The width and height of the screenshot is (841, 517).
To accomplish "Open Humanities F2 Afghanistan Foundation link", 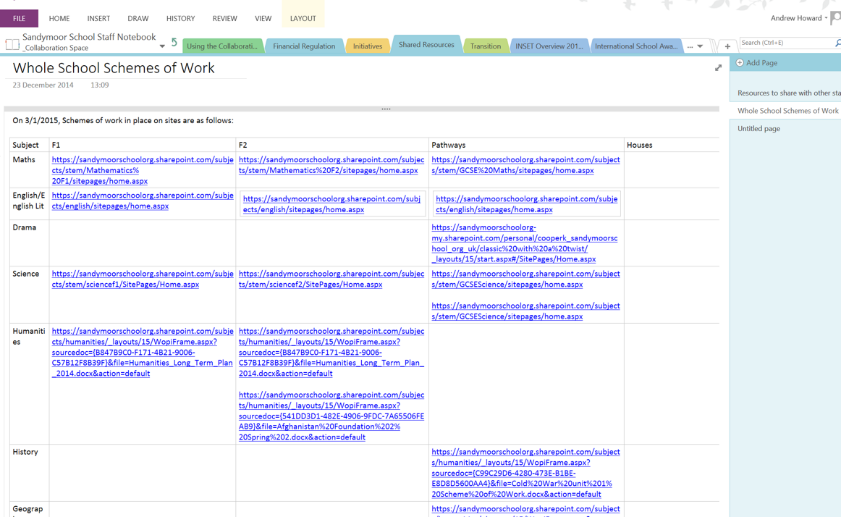I will 331,416.
